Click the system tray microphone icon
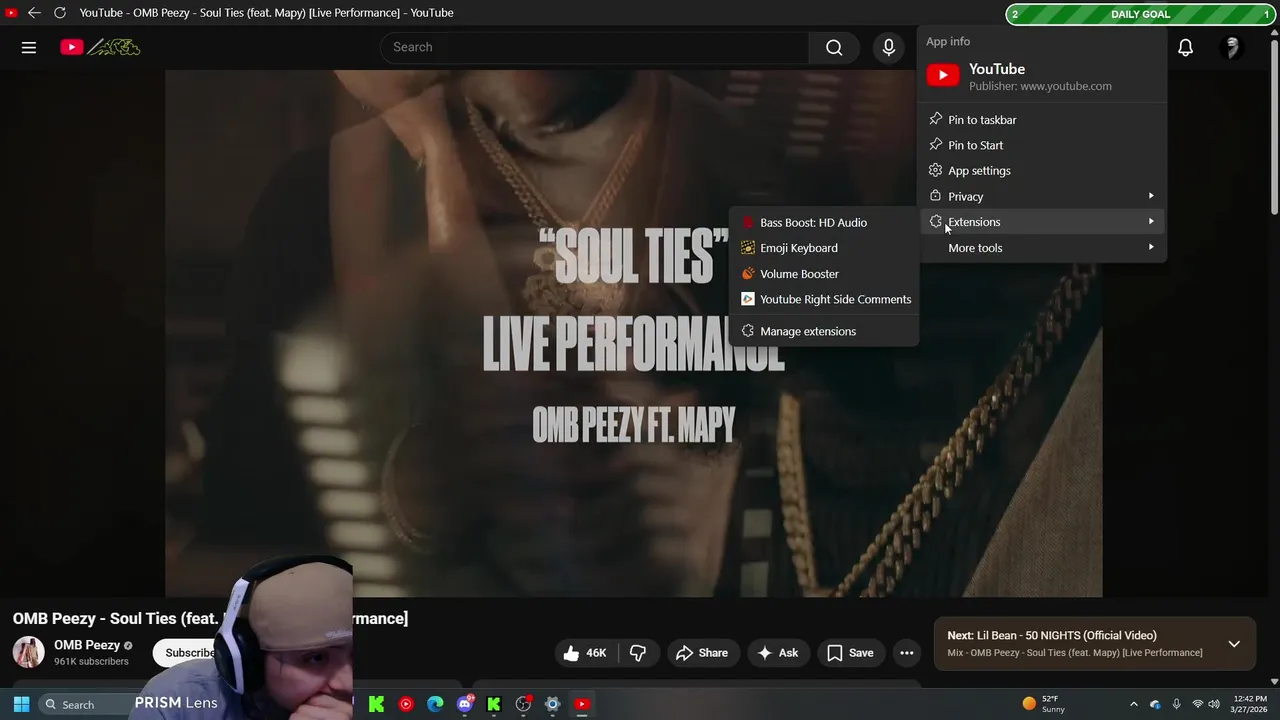Viewport: 1280px width, 720px height. (x=1176, y=704)
